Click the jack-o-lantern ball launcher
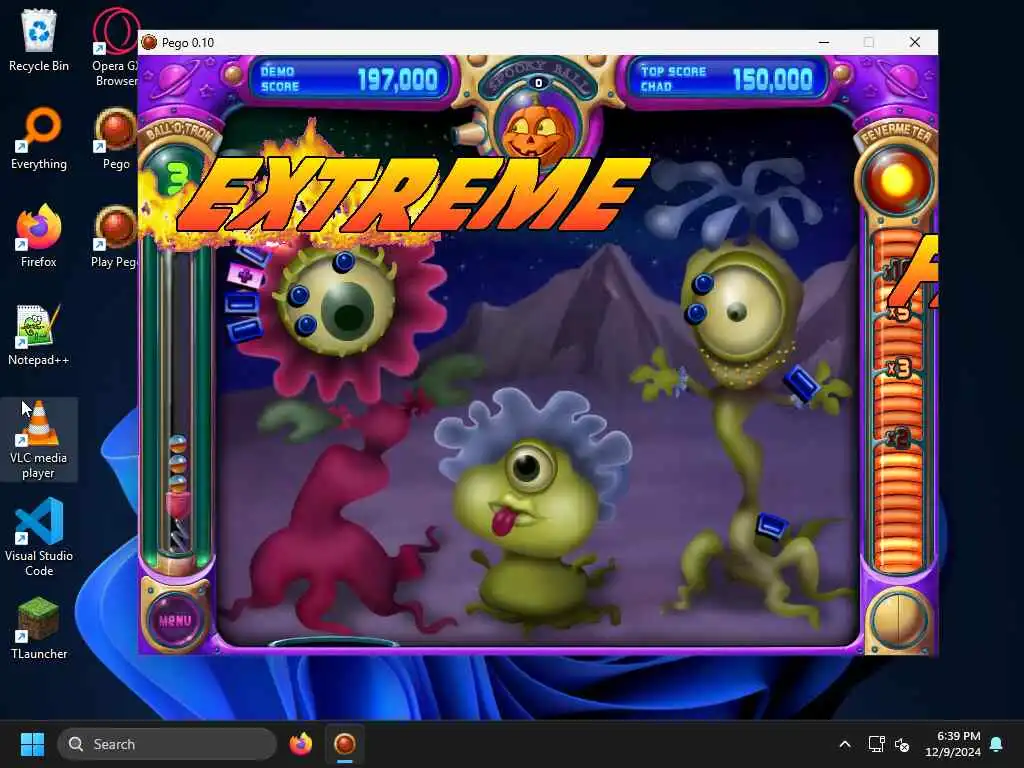Viewport: 1024px width, 768px height. pos(537,135)
